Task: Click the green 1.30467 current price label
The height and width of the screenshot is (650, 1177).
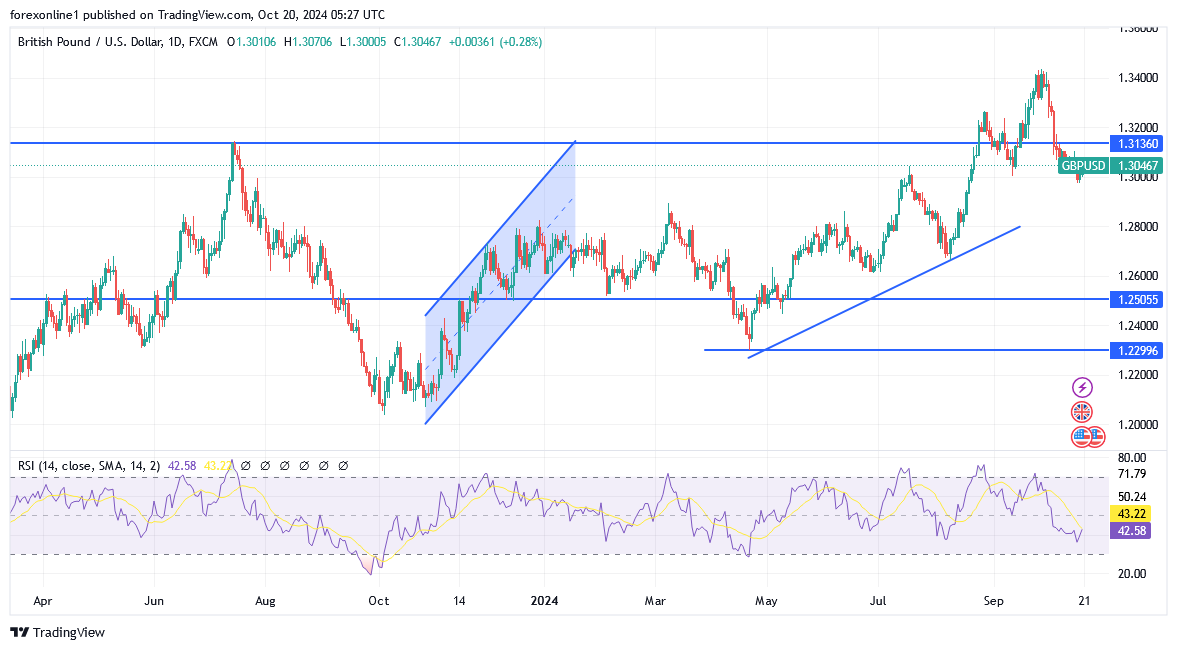Action: [x=1138, y=166]
